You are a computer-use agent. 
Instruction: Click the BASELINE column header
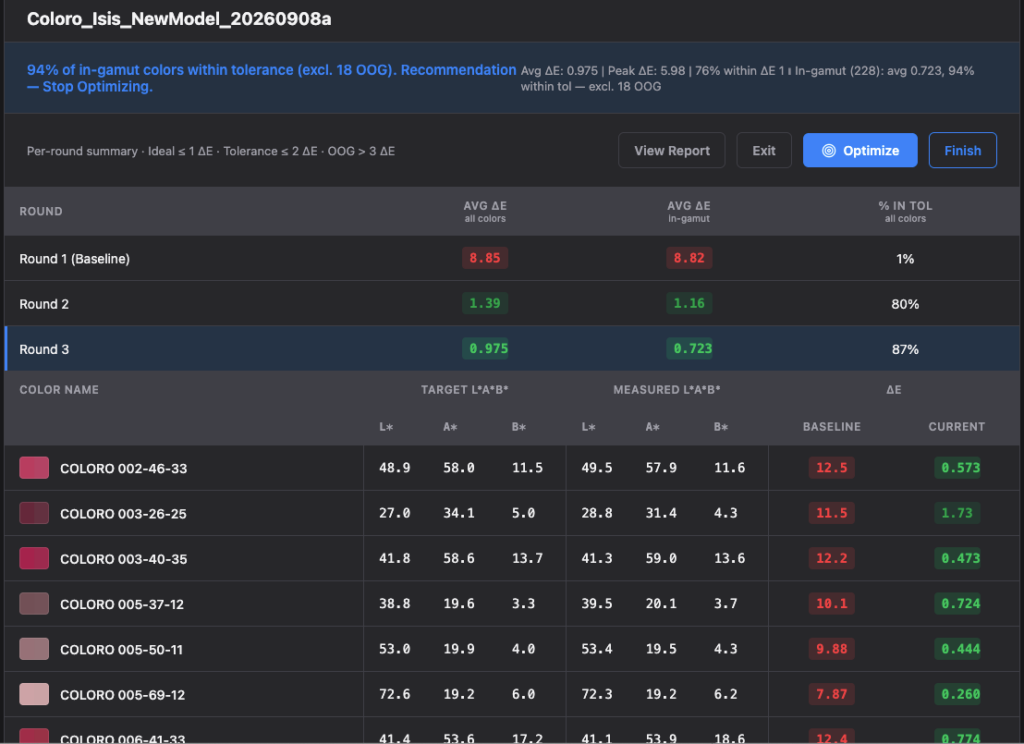tap(831, 427)
